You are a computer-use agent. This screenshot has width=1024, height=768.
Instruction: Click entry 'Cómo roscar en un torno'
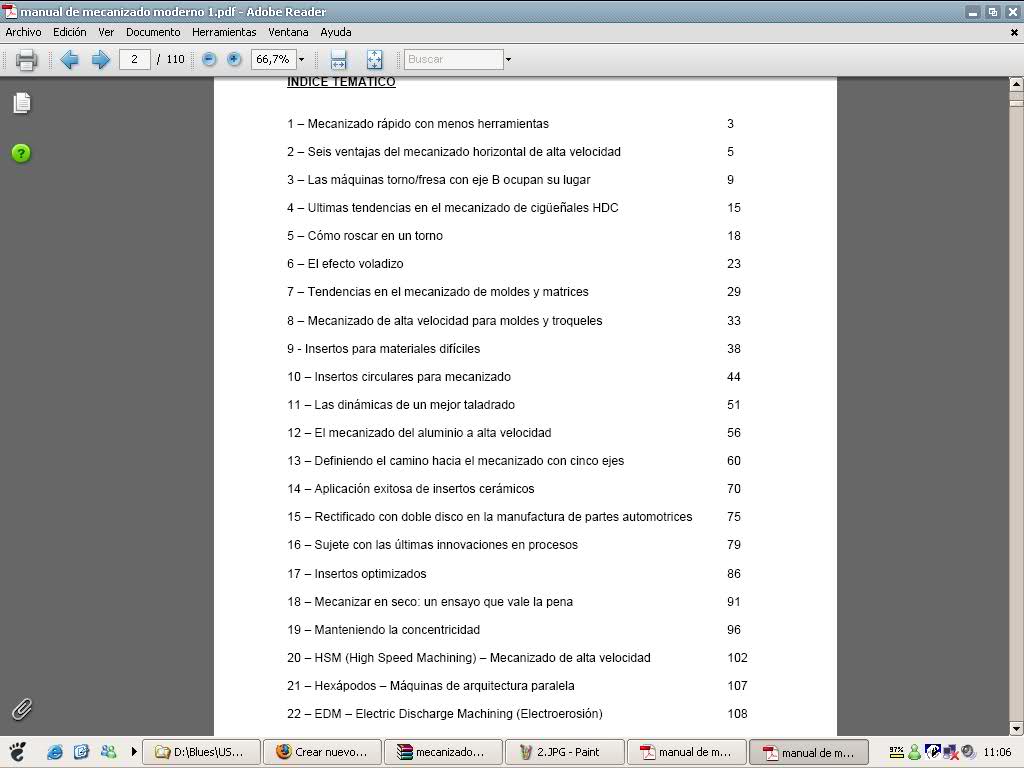click(x=375, y=236)
